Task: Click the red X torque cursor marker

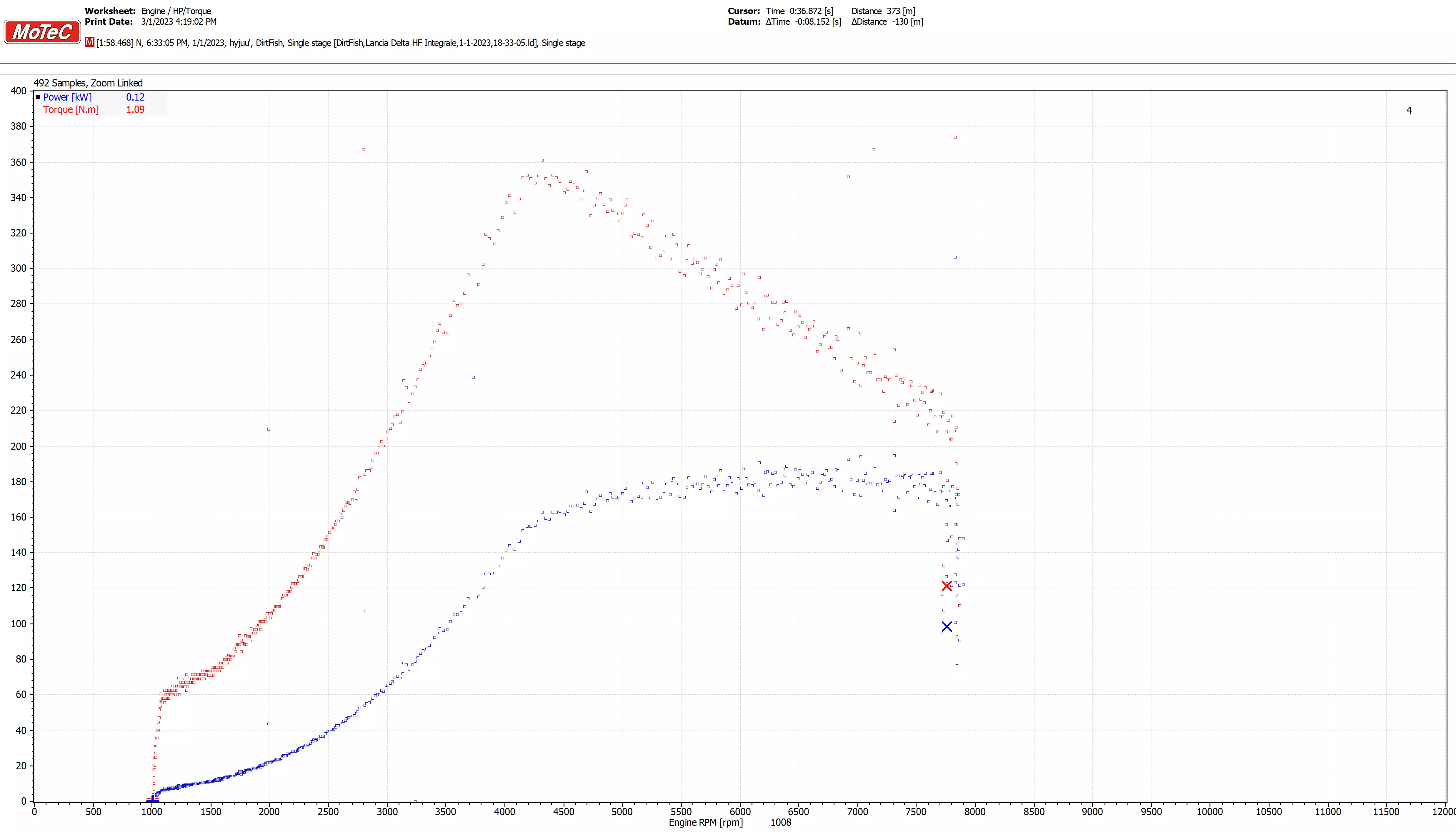Action: coord(946,586)
